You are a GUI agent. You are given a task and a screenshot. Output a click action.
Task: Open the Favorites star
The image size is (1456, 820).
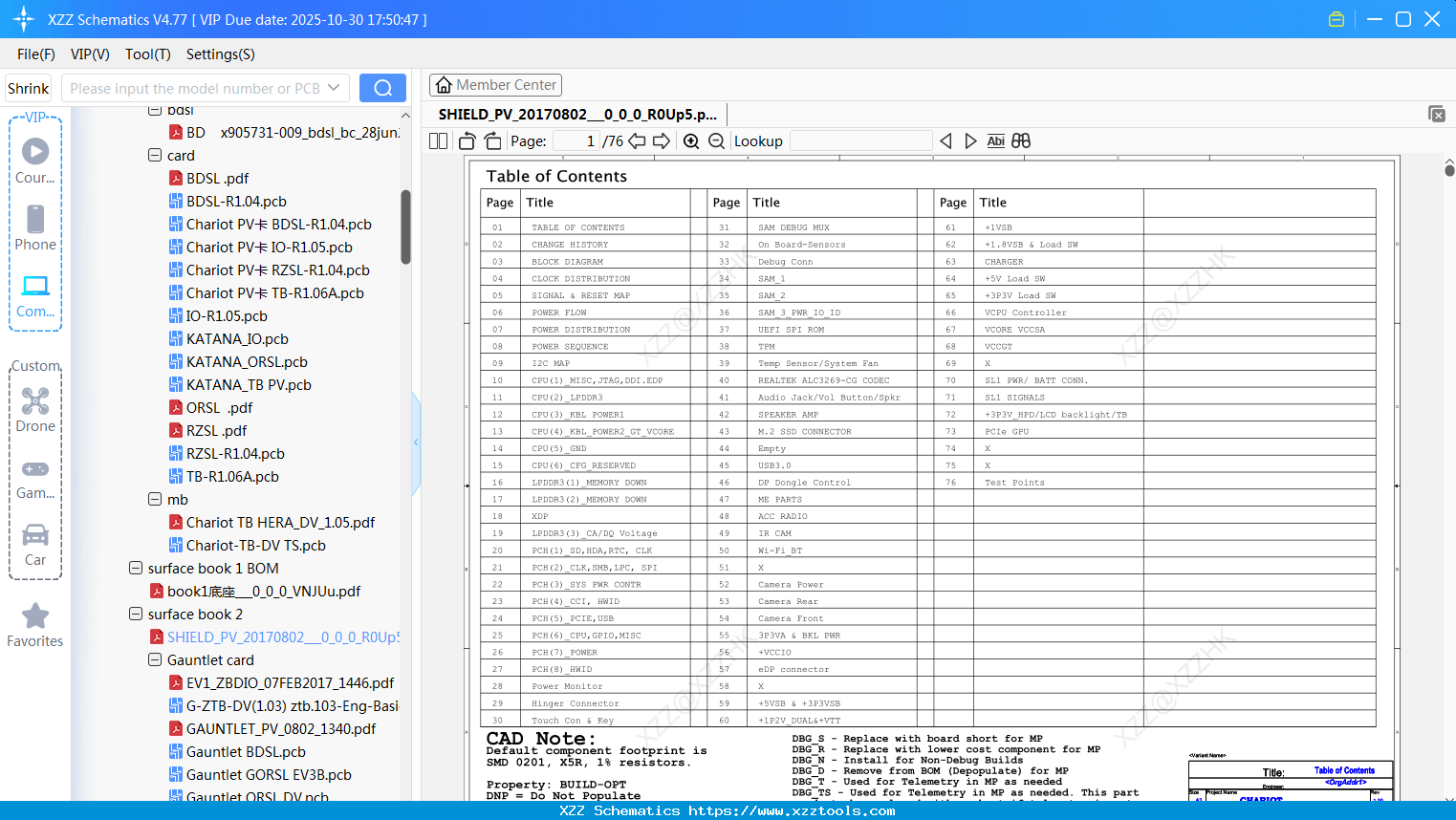pyautogui.click(x=35, y=625)
